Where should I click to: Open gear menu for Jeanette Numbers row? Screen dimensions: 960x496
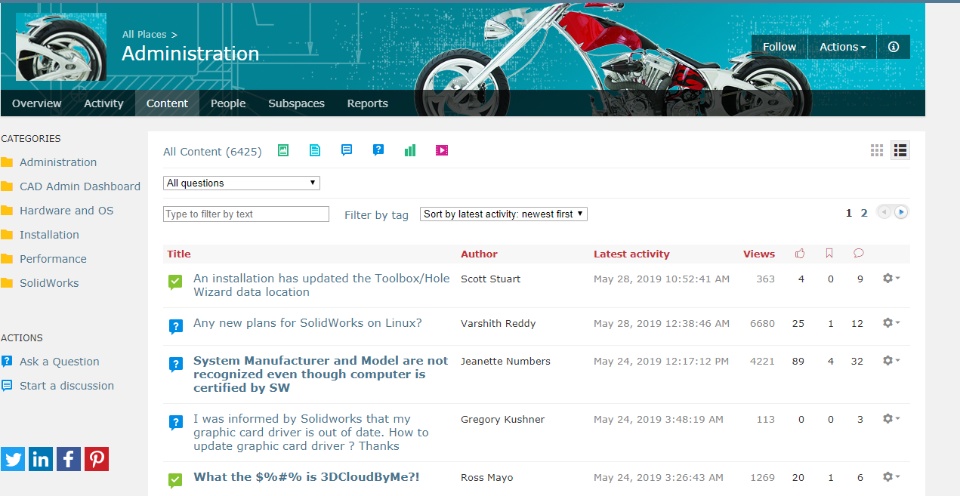[x=890, y=361]
